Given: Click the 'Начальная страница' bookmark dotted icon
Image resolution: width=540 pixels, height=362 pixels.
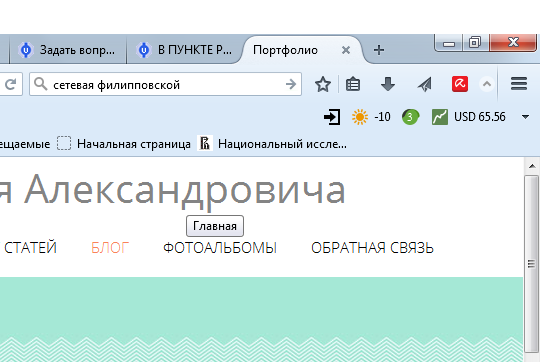Looking at the screenshot, I should tap(64, 143).
